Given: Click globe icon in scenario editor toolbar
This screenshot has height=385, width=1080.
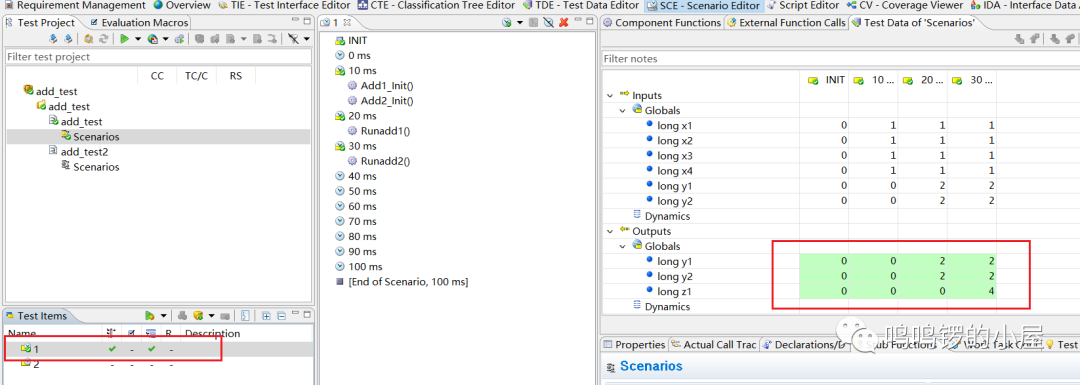Looking at the screenshot, I should click(x=507, y=23).
